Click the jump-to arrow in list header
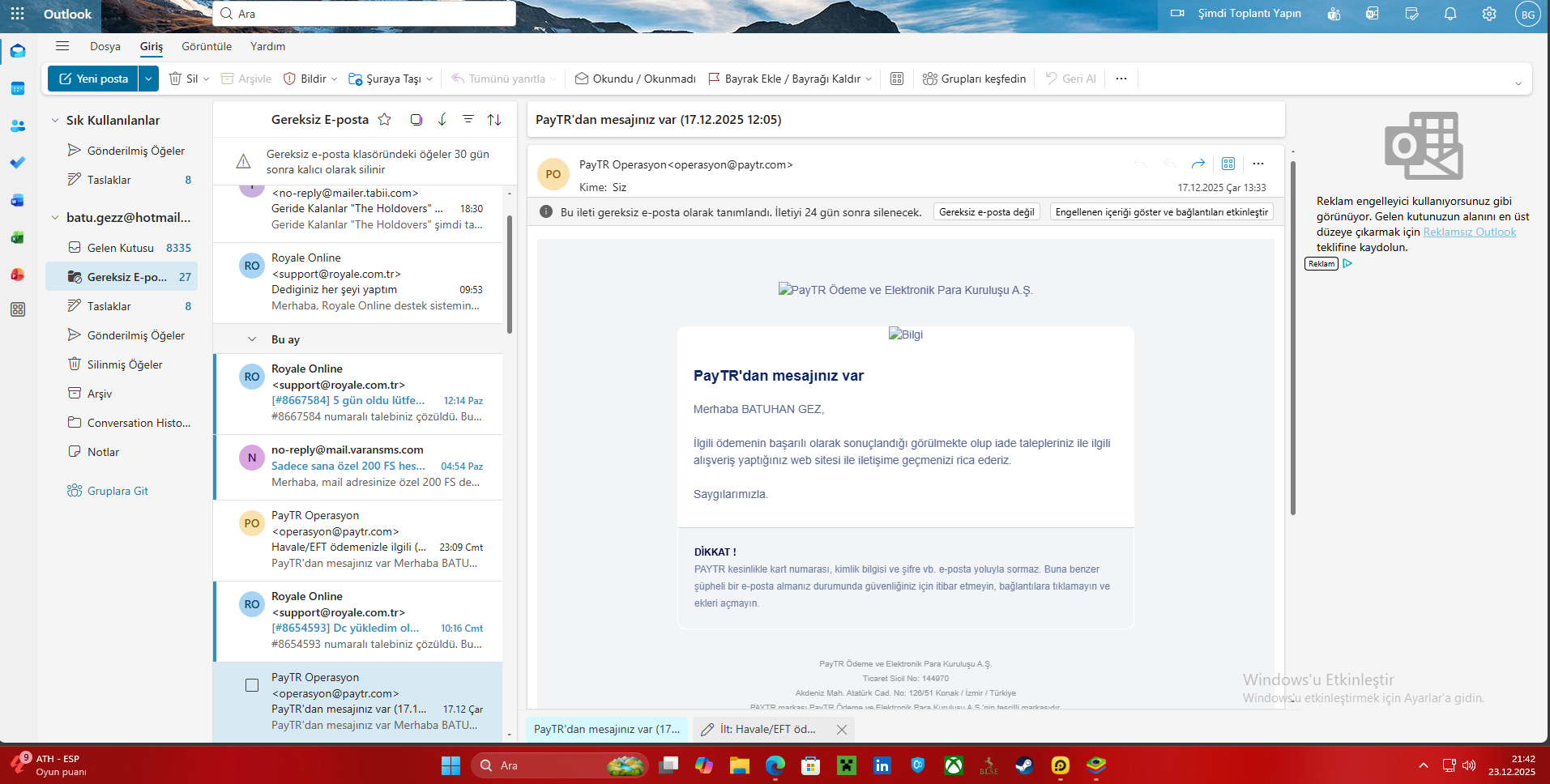Viewport: 1550px width, 784px height. click(442, 119)
